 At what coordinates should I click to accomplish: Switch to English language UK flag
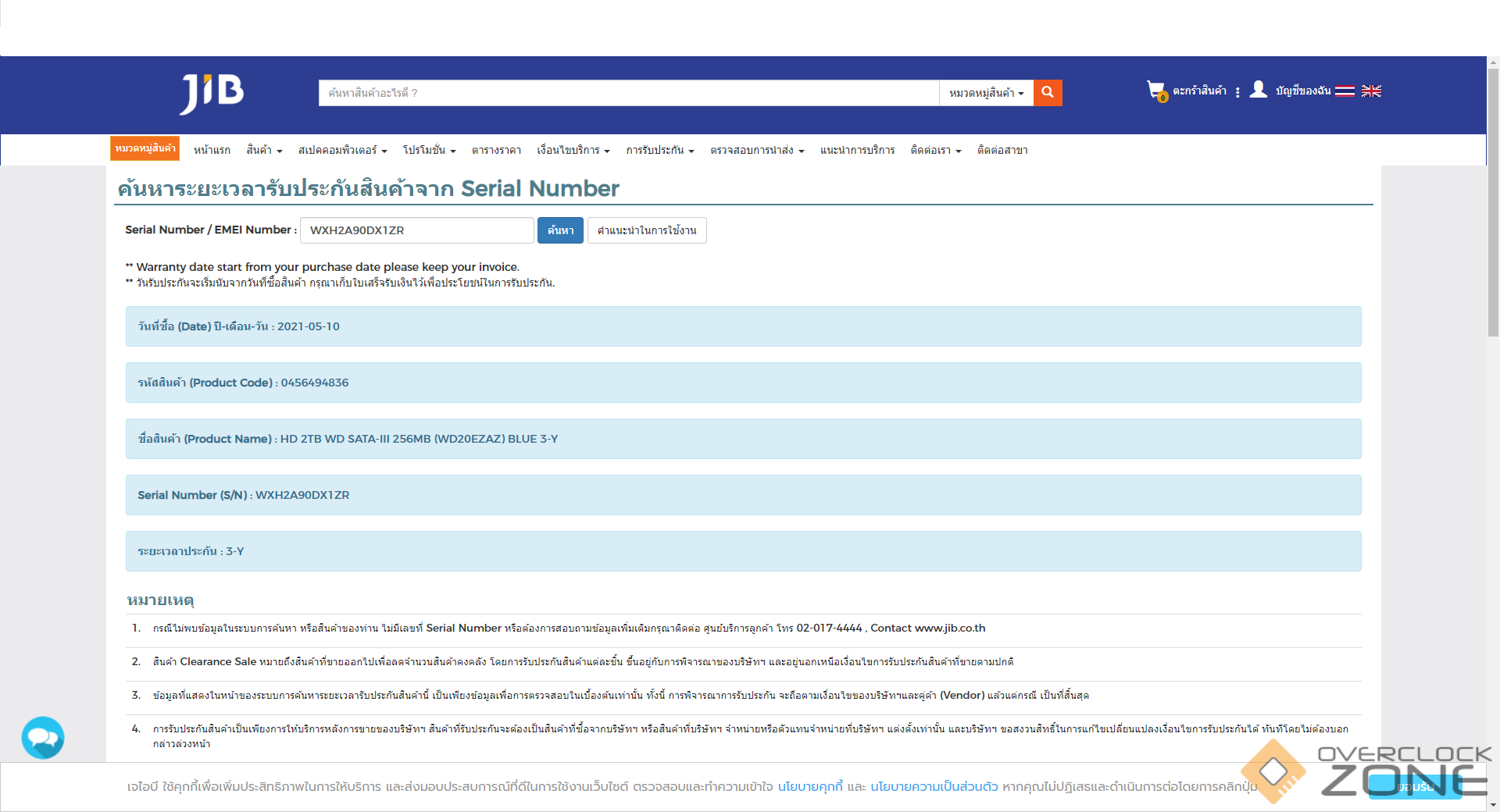(x=1371, y=91)
